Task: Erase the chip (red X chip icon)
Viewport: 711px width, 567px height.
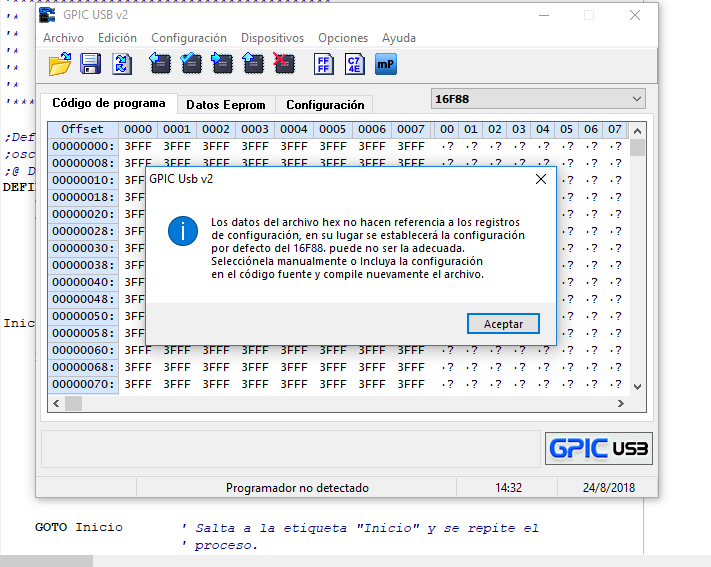Action: pyautogui.click(x=284, y=64)
